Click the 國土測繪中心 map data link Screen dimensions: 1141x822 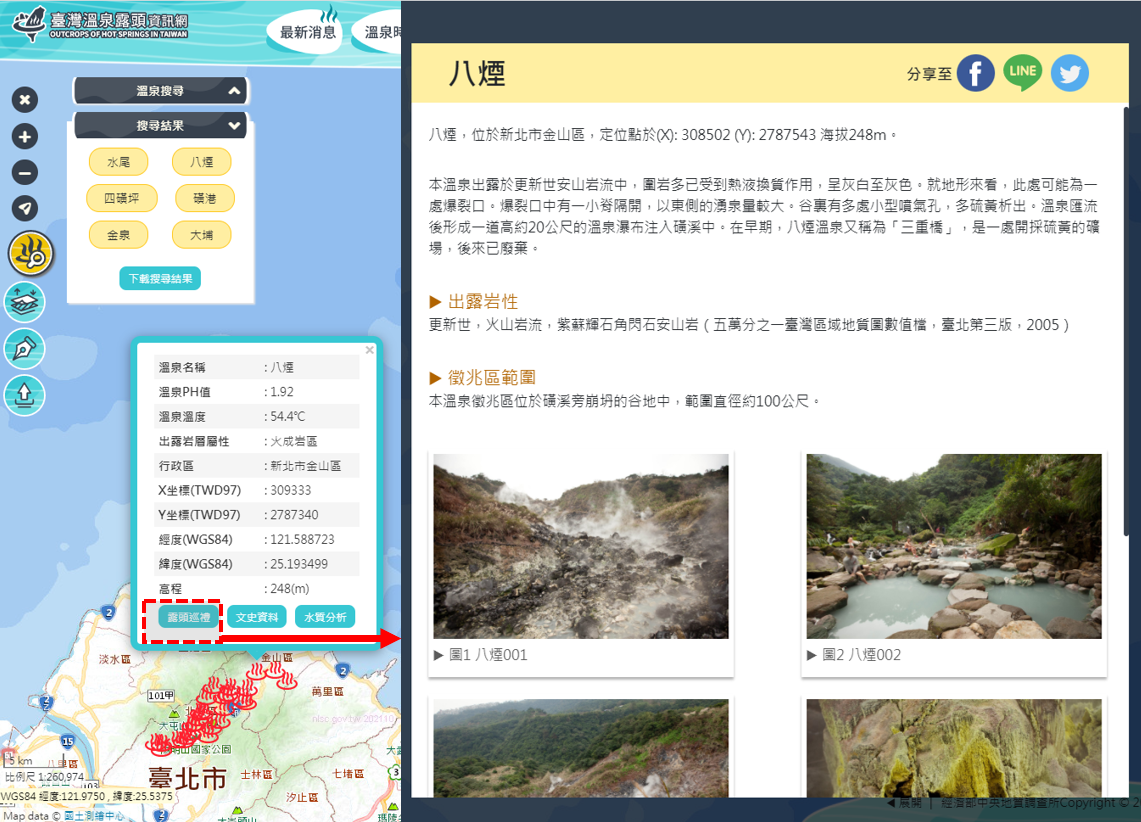coord(94,816)
